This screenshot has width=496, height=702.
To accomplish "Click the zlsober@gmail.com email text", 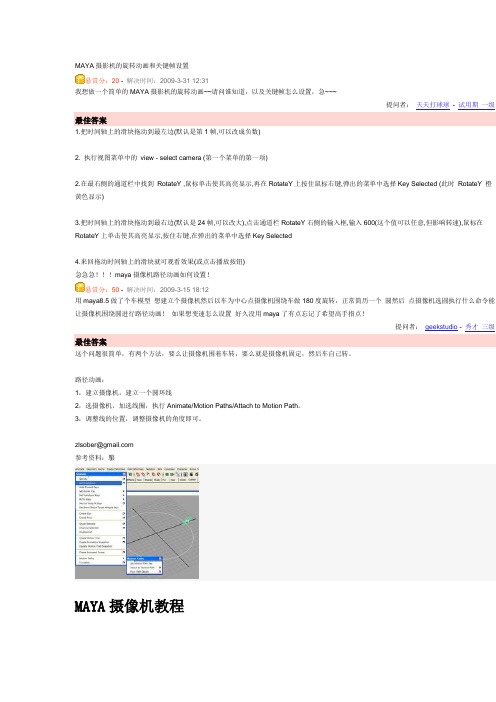I will click(104, 445).
